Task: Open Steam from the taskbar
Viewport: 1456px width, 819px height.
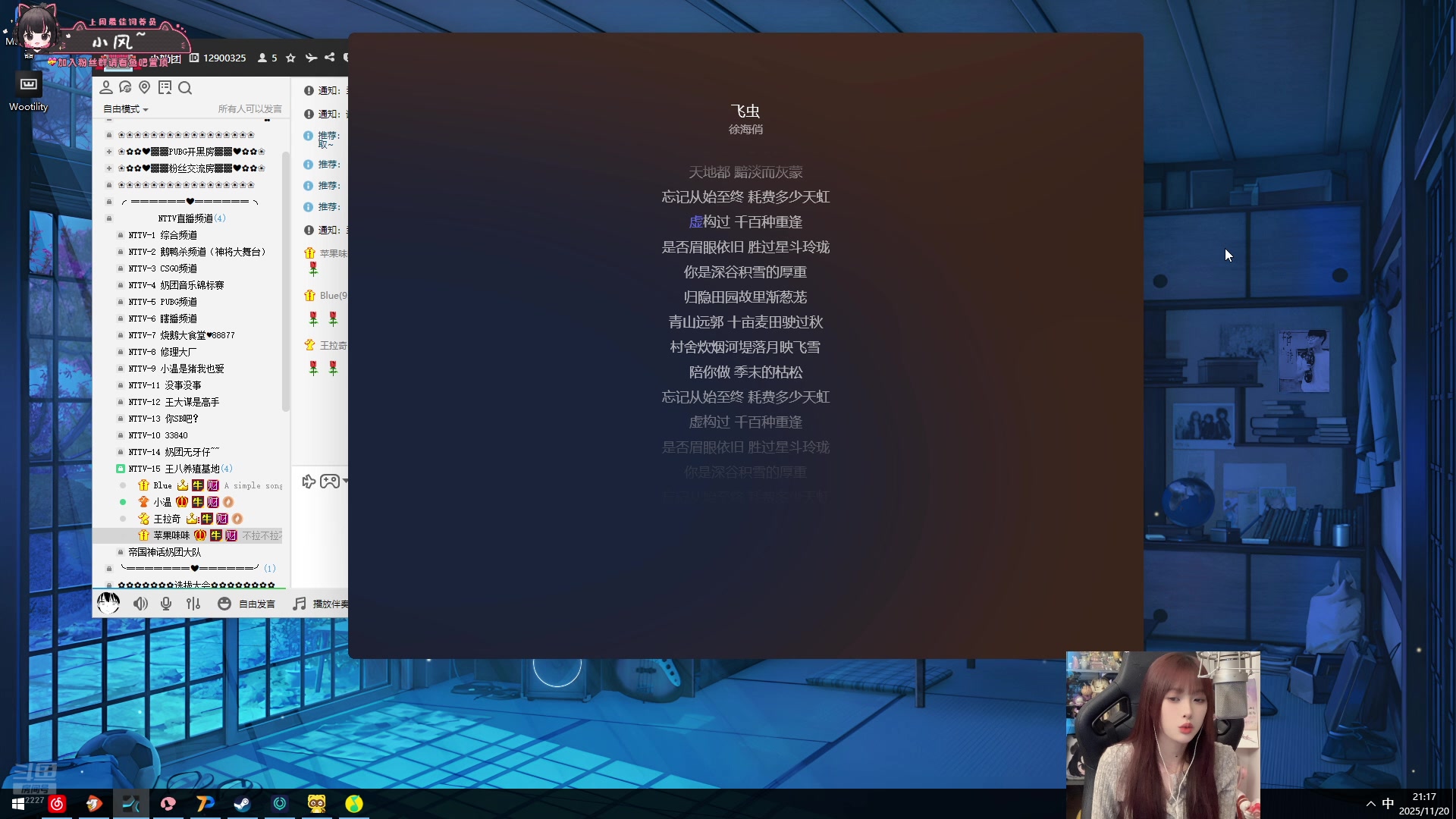Action: tap(242, 804)
